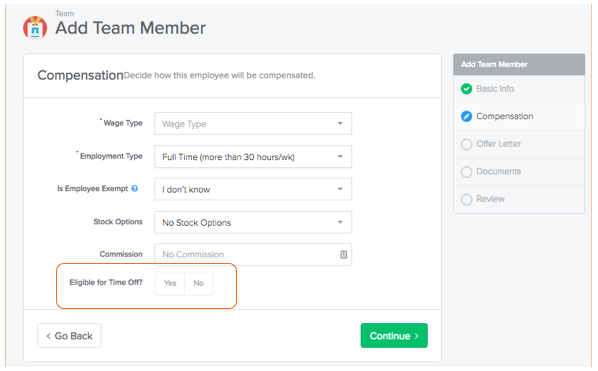This screenshot has width=598, height=371.
Task: Select the Offer Letter step circle
Action: tap(466, 145)
